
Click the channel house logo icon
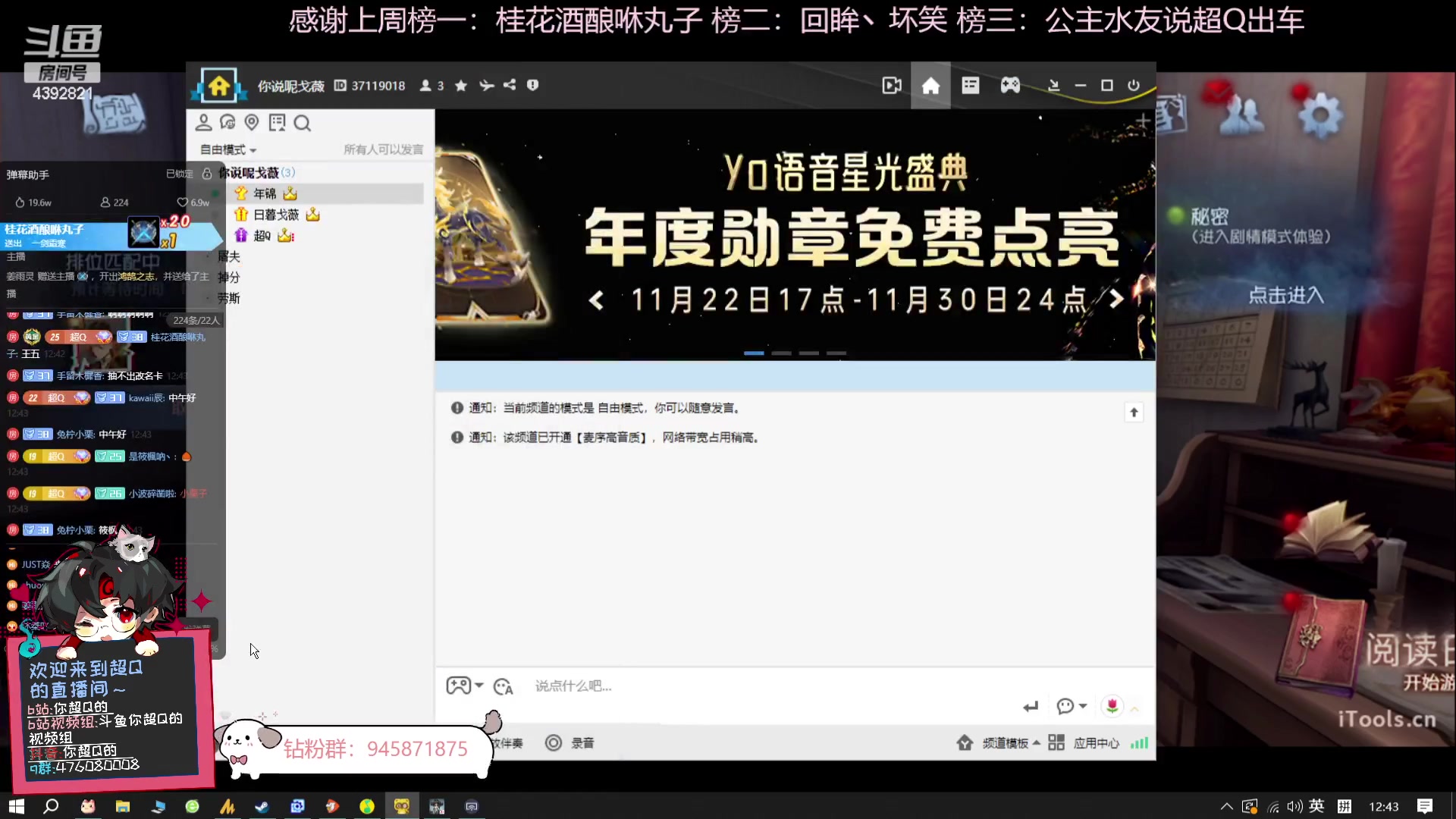(218, 86)
